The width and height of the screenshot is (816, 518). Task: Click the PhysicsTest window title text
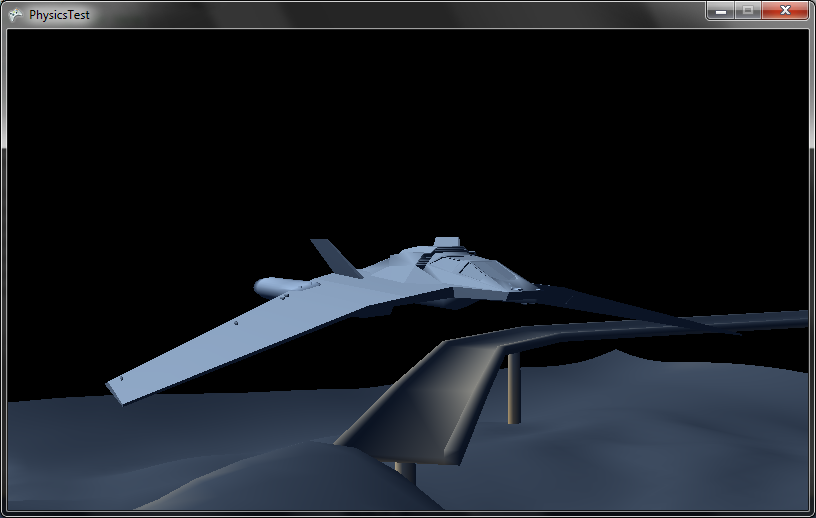pyautogui.click(x=59, y=15)
